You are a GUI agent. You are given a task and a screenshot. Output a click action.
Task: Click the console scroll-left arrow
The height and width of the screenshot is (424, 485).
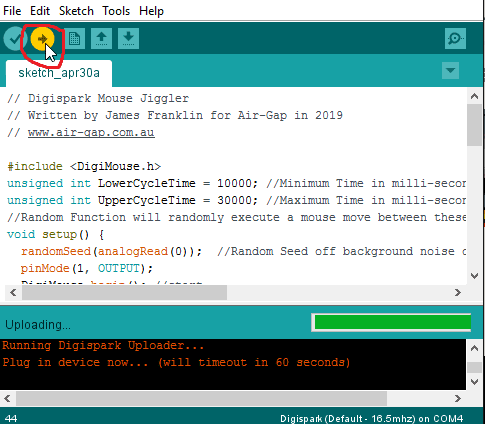pyautogui.click(x=7, y=398)
